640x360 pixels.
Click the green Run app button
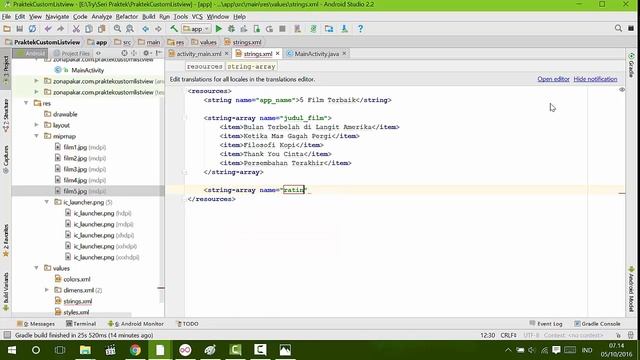(x=219, y=29)
